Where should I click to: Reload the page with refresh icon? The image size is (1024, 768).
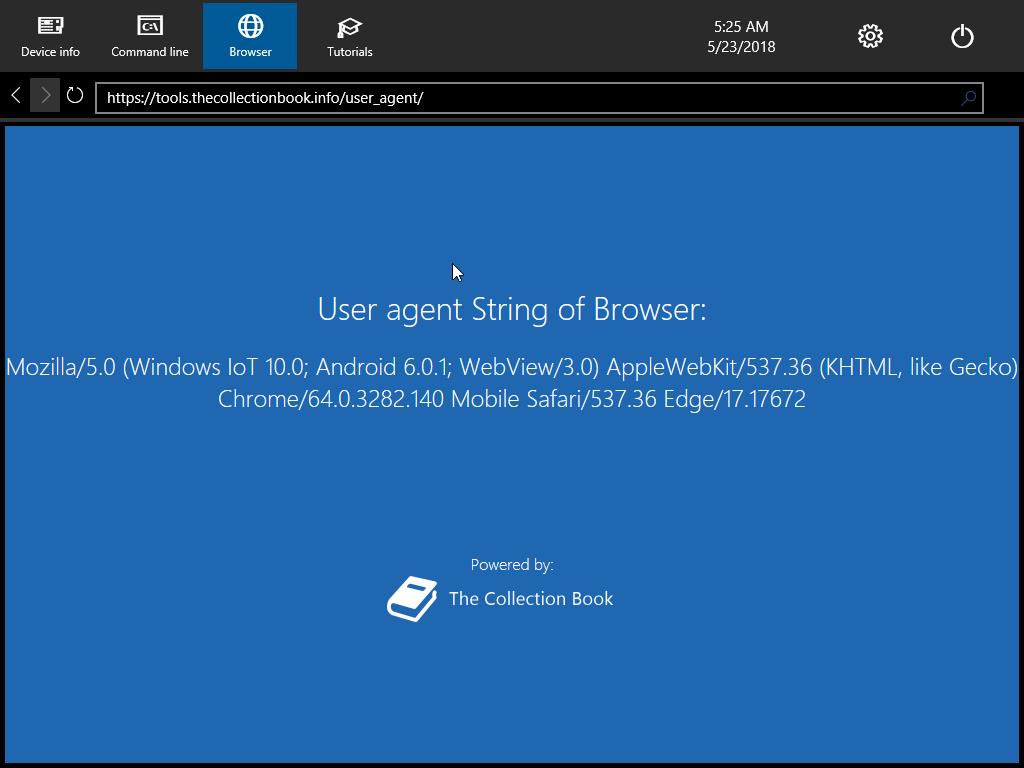point(74,95)
